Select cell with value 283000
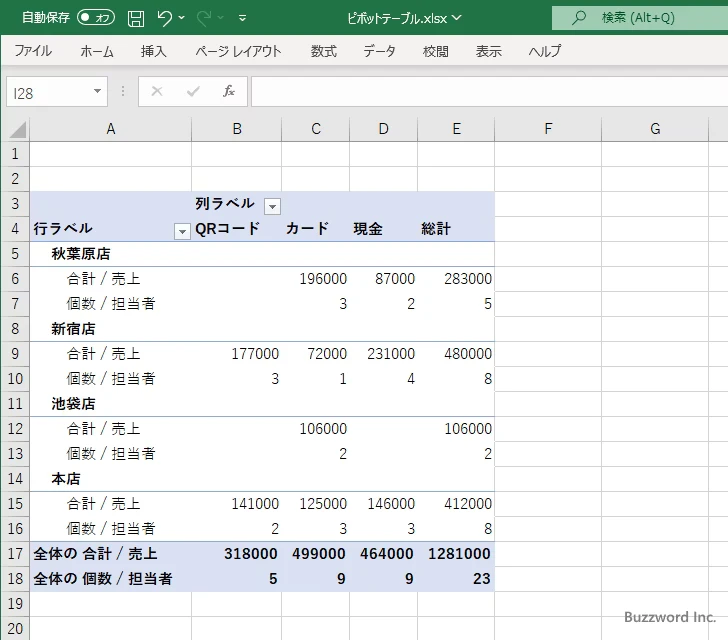The image size is (728, 640). pos(456,279)
